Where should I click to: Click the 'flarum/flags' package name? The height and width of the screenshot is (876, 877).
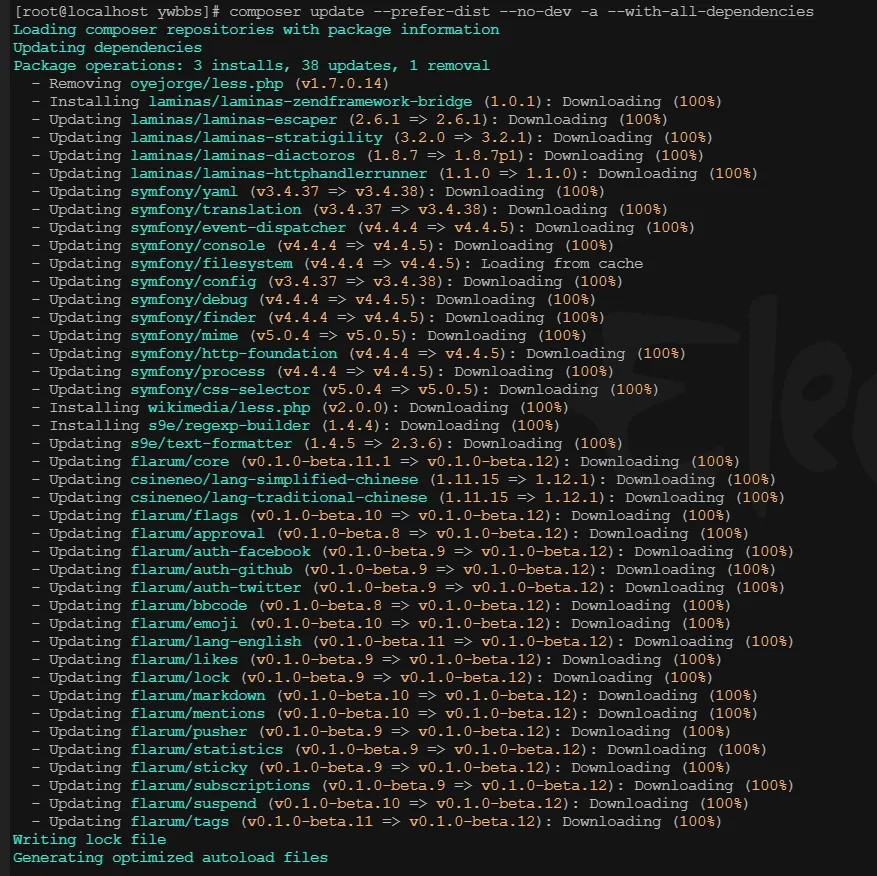[184, 515]
